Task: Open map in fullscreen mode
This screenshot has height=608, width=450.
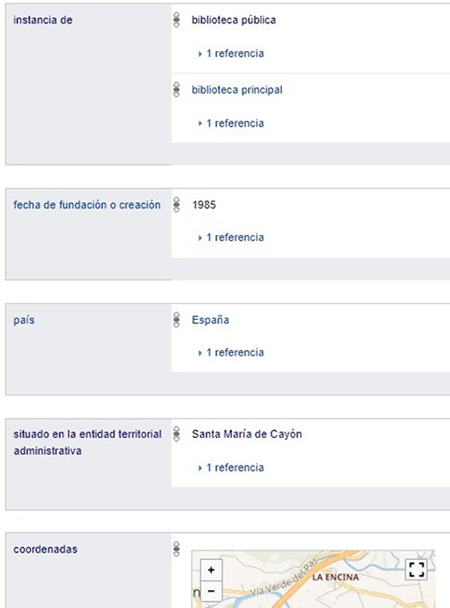Action: coord(416,570)
